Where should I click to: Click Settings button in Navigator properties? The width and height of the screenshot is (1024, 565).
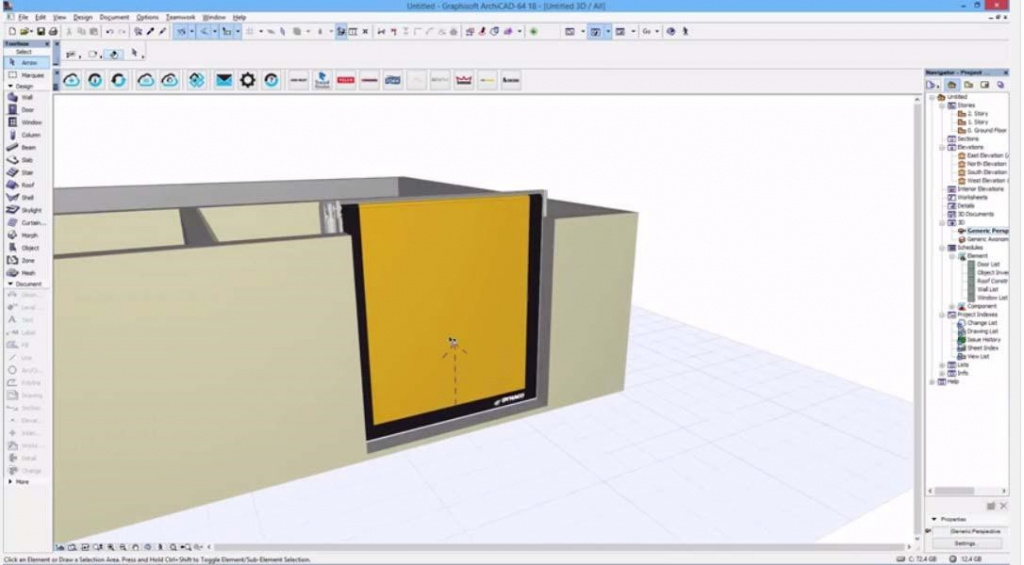coord(965,543)
